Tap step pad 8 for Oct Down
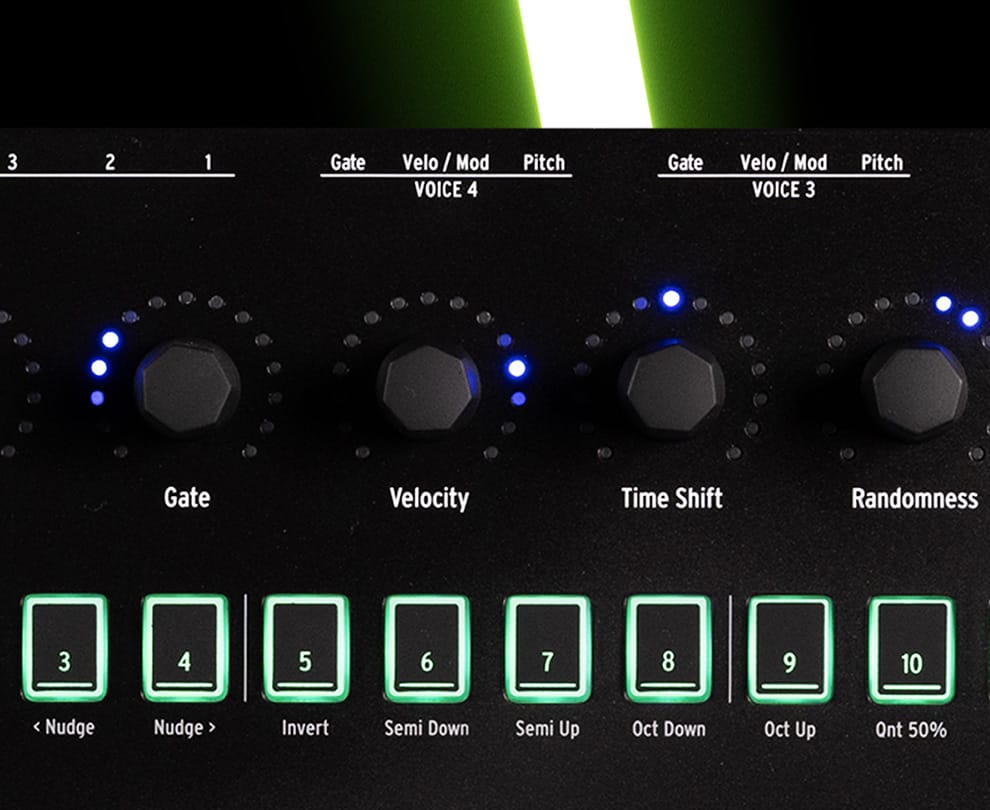The height and width of the screenshot is (810, 990). click(668, 648)
